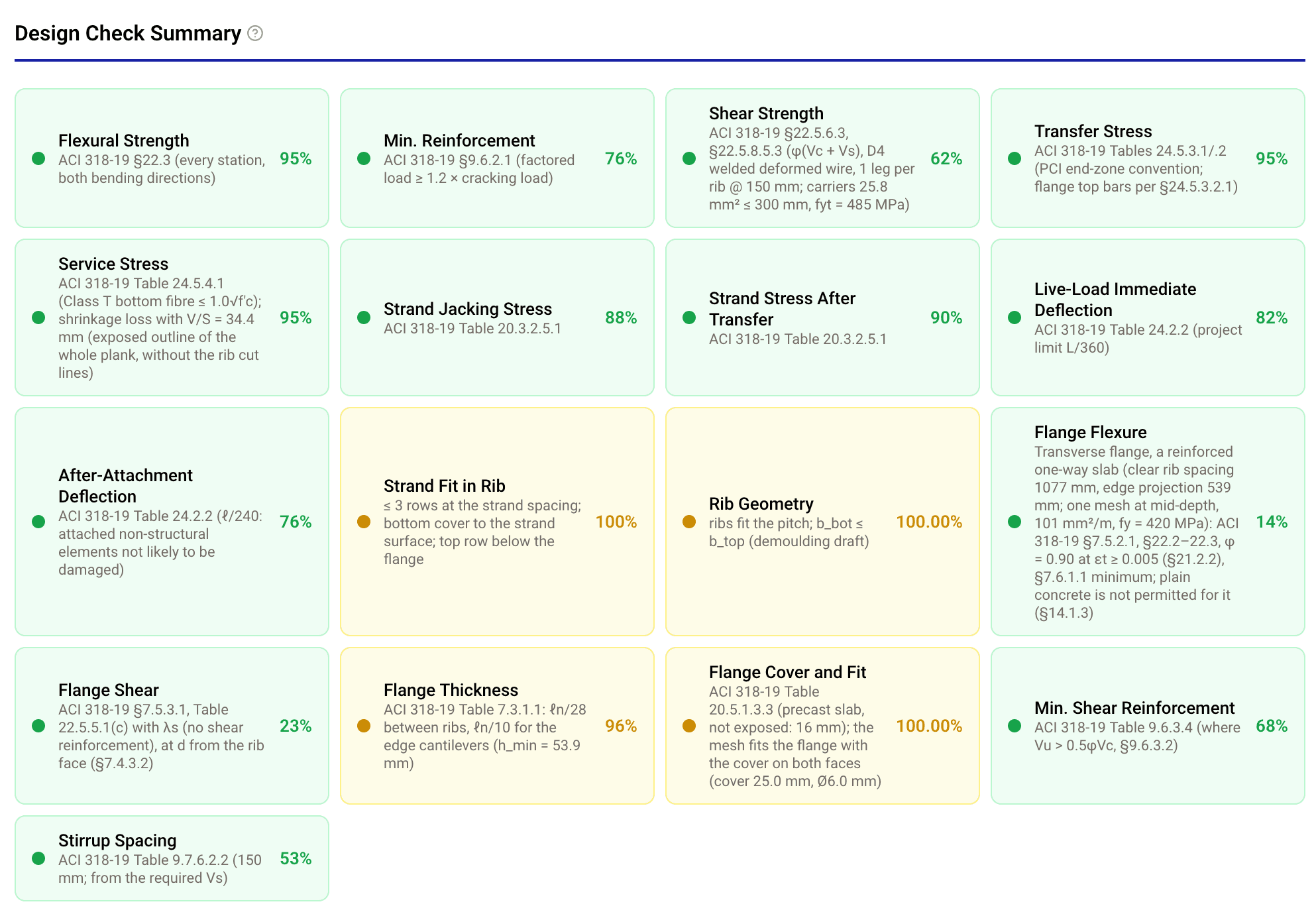1316x916 pixels.
Task: Click the green status dot for Flange Flexure
Action: coord(1014,522)
